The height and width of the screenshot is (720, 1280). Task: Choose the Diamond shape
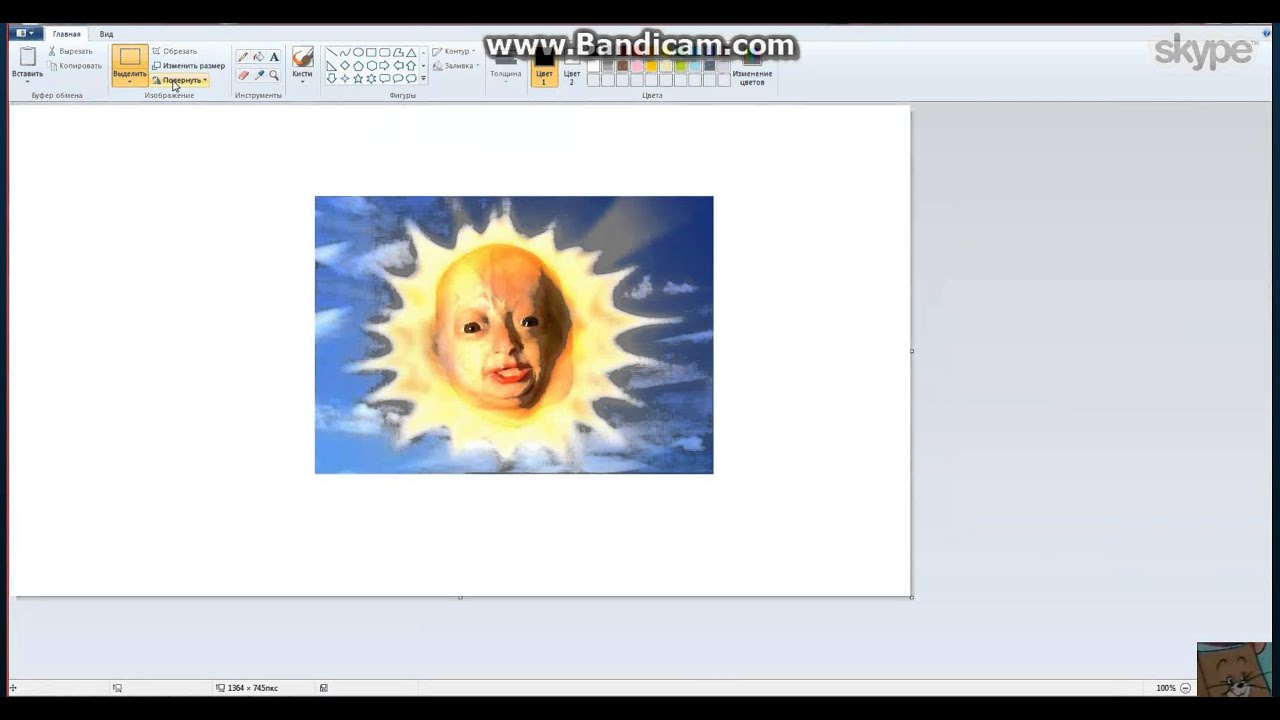(345, 66)
